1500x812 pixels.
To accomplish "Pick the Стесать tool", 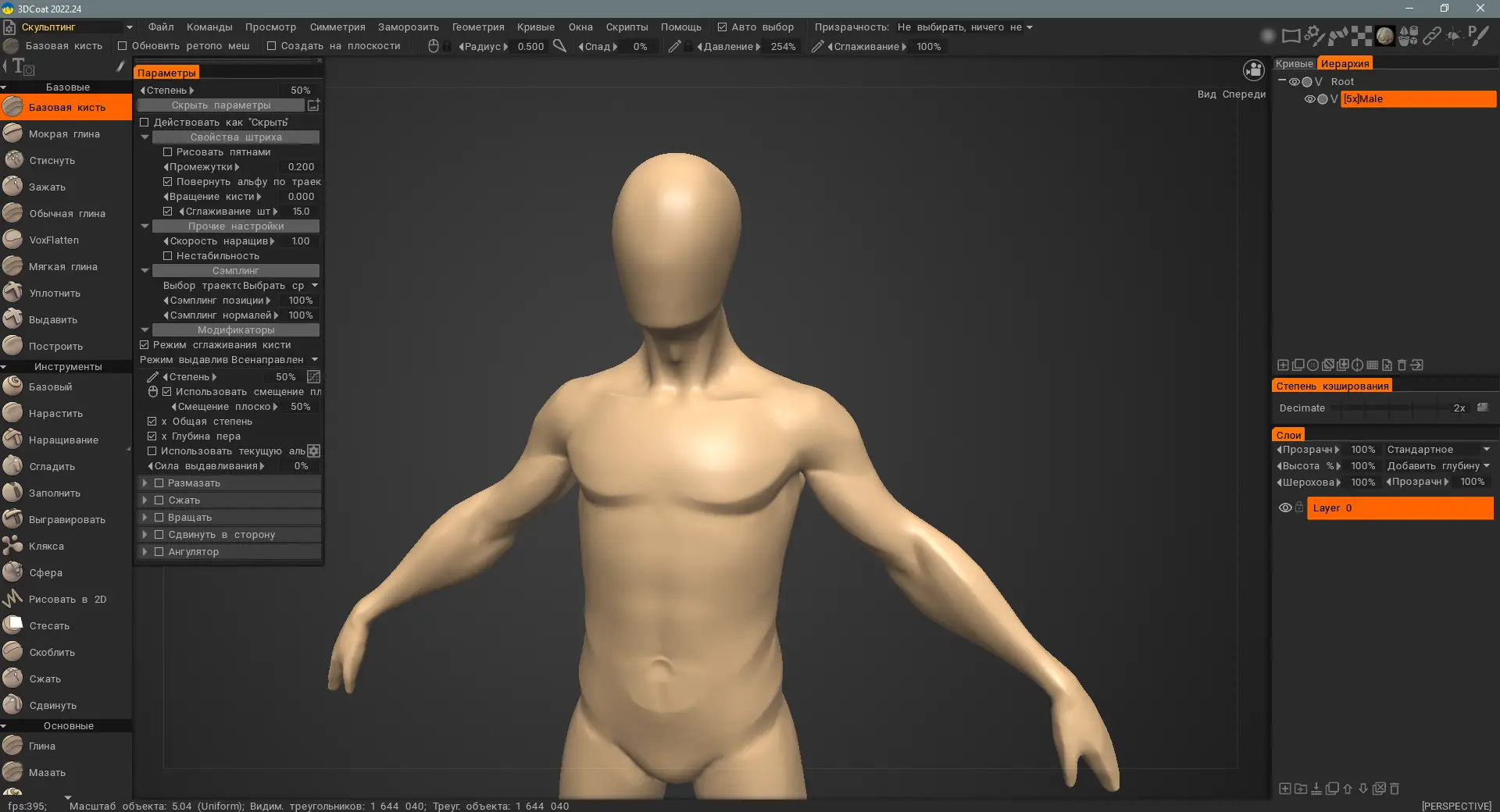I will (66, 625).
